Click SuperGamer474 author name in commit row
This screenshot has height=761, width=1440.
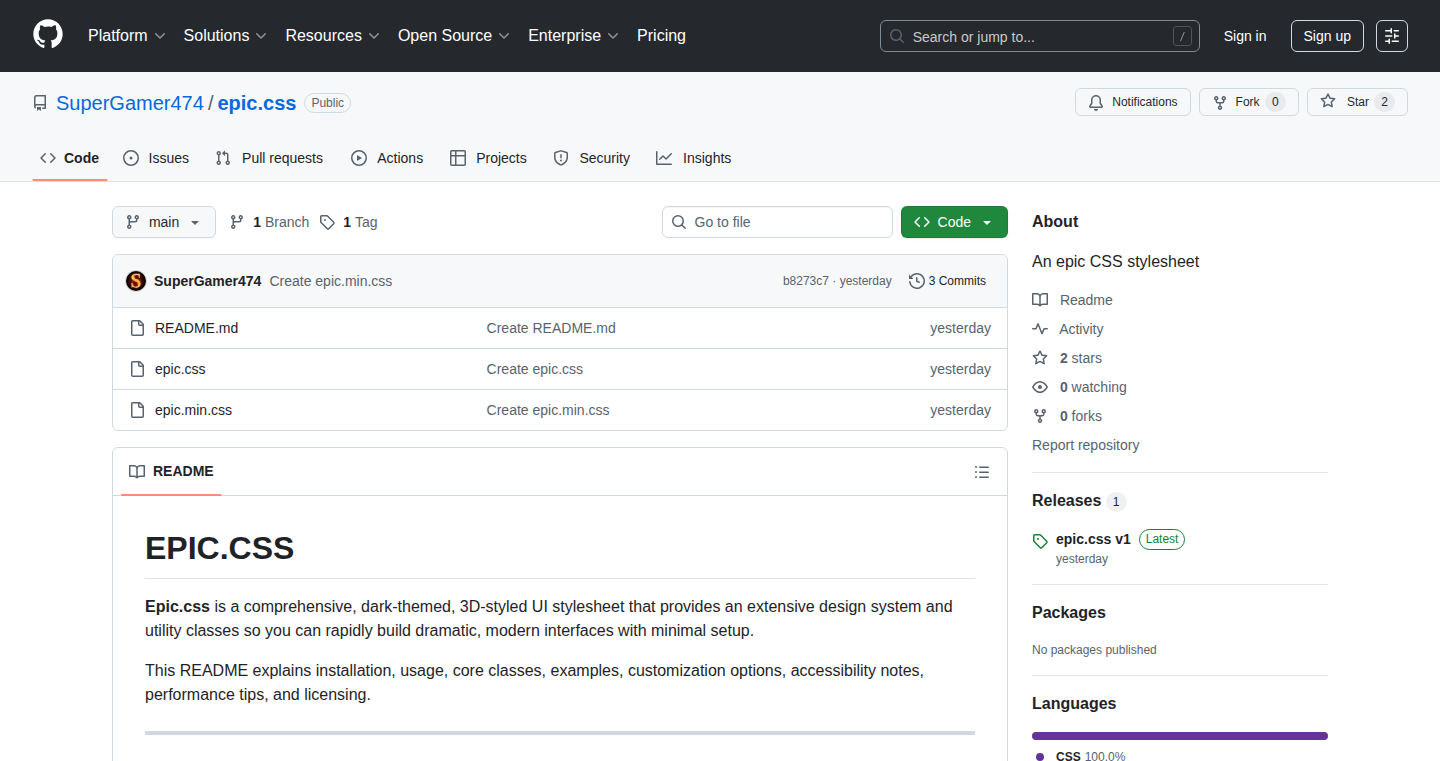click(208, 281)
